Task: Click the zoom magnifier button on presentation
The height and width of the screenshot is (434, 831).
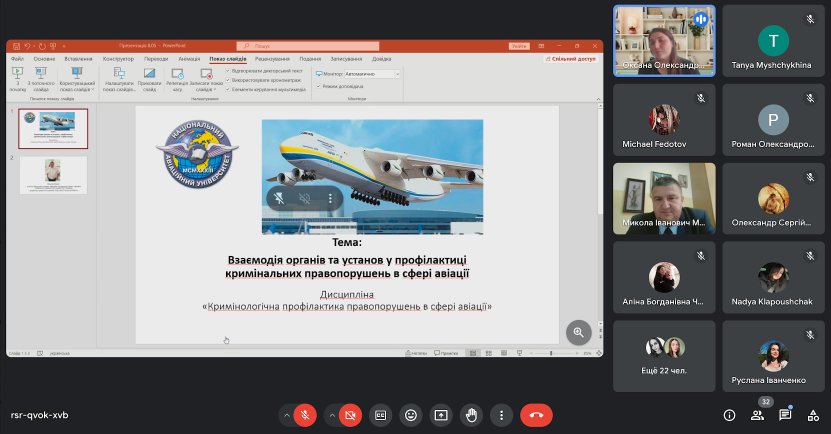Action: click(577, 332)
